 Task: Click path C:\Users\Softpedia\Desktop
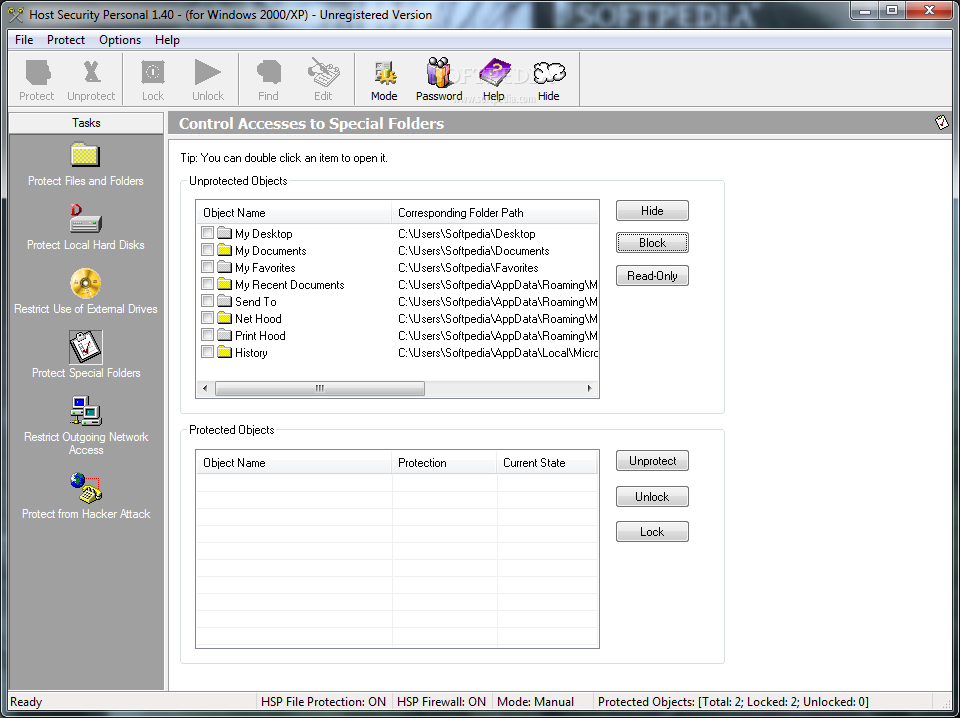pos(467,233)
